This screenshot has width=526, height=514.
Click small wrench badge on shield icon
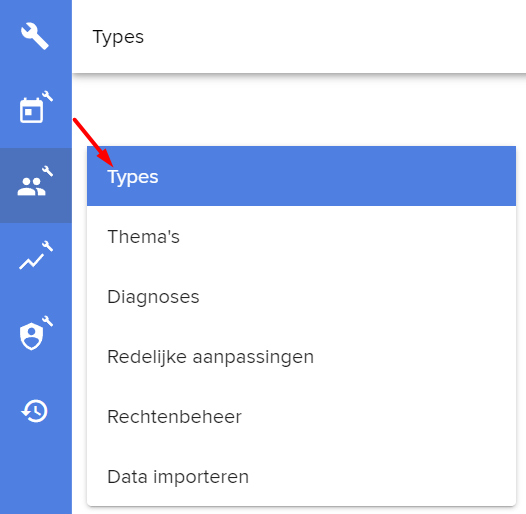[x=48, y=321]
